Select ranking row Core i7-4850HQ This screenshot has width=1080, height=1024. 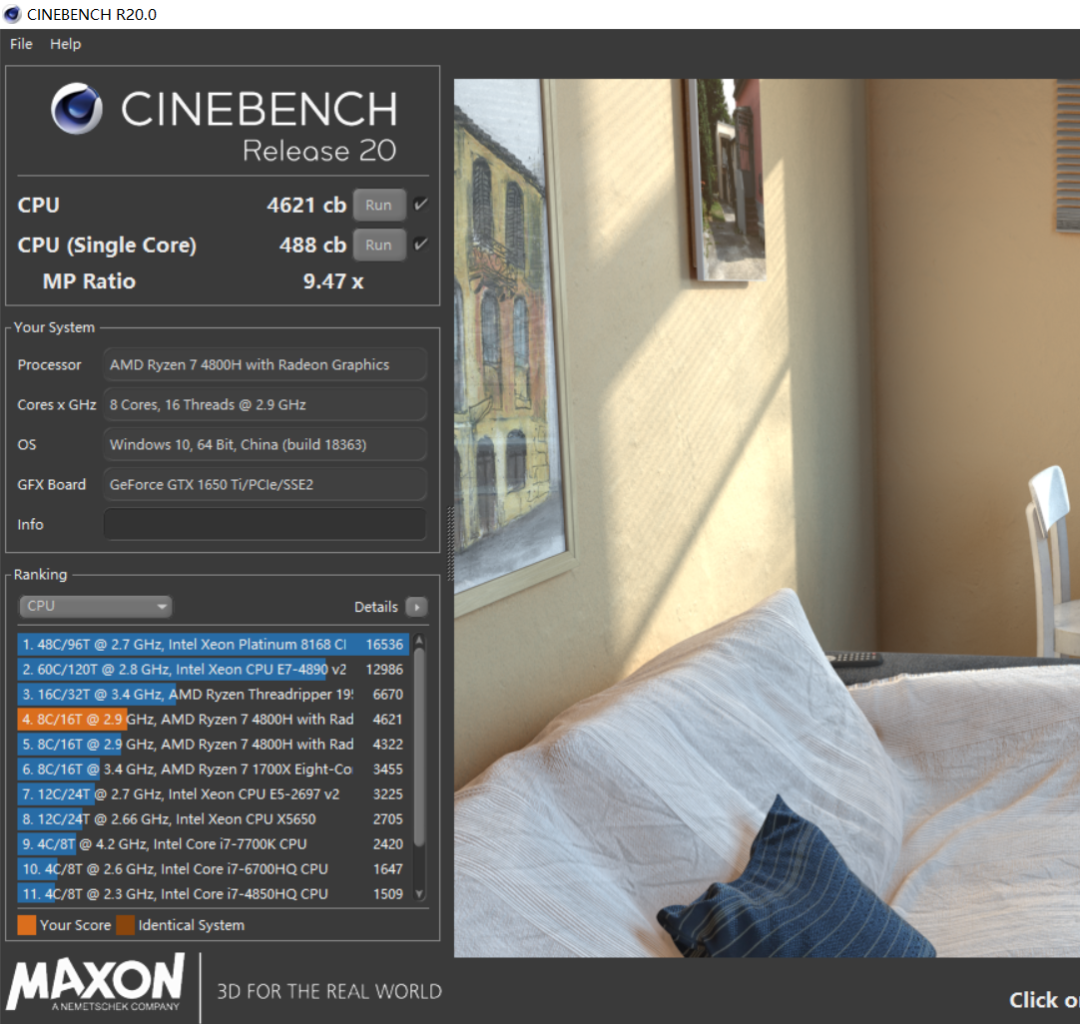point(214,893)
